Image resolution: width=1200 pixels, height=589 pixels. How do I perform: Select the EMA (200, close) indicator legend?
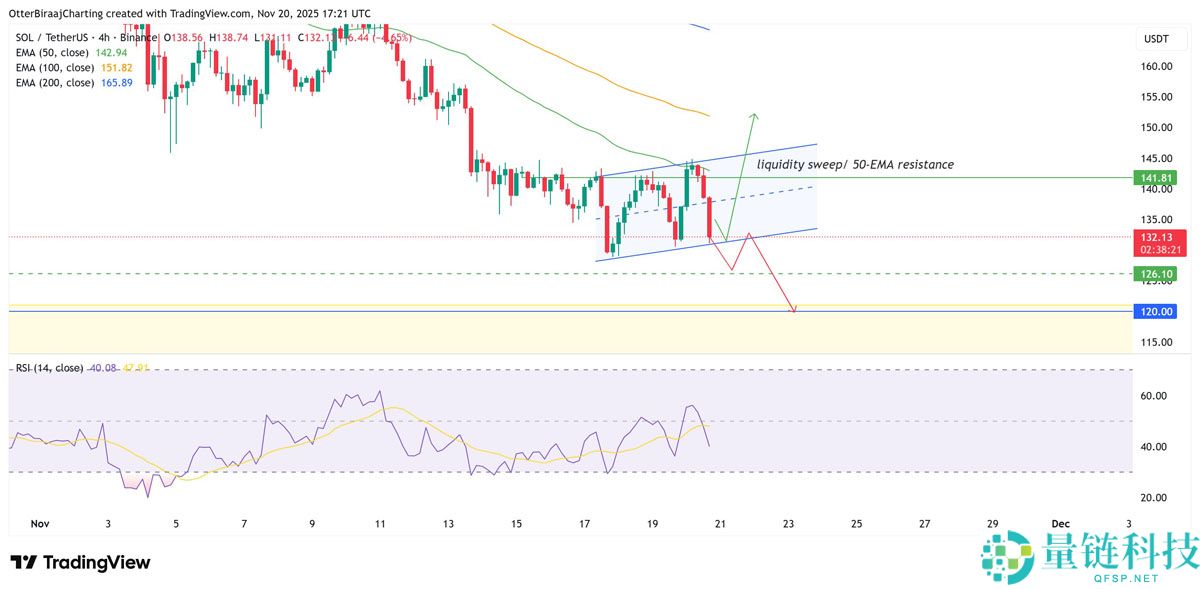(x=55, y=82)
